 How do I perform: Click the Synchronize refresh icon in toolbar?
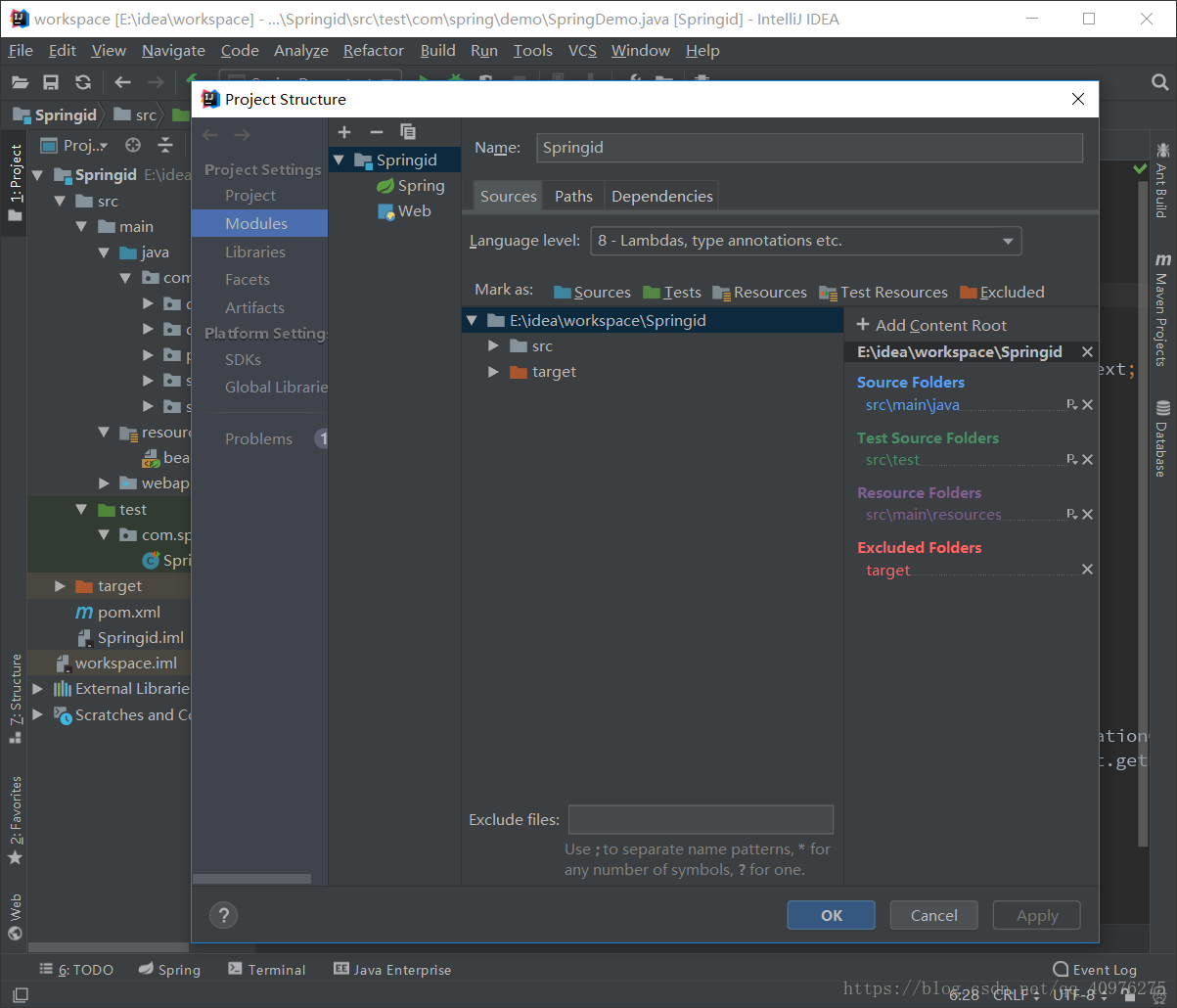(x=83, y=82)
